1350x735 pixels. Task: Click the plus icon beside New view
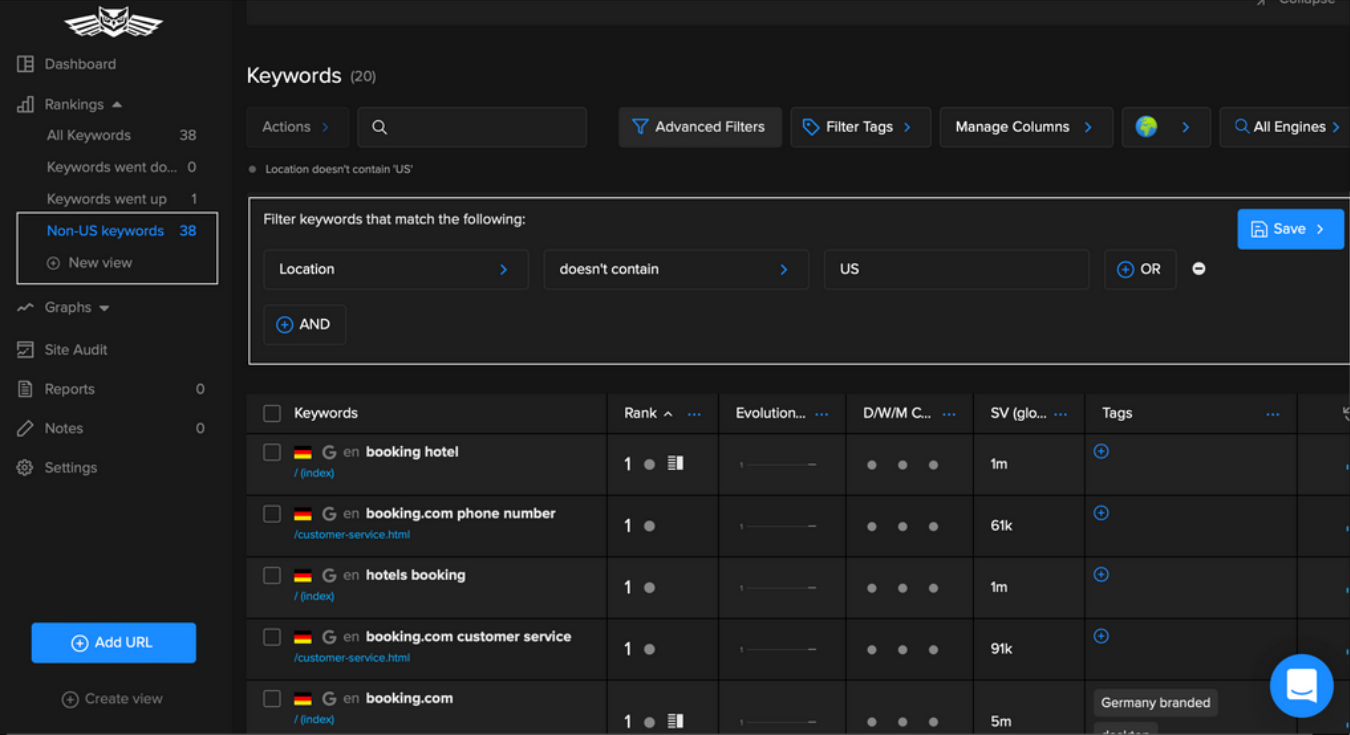pos(53,263)
